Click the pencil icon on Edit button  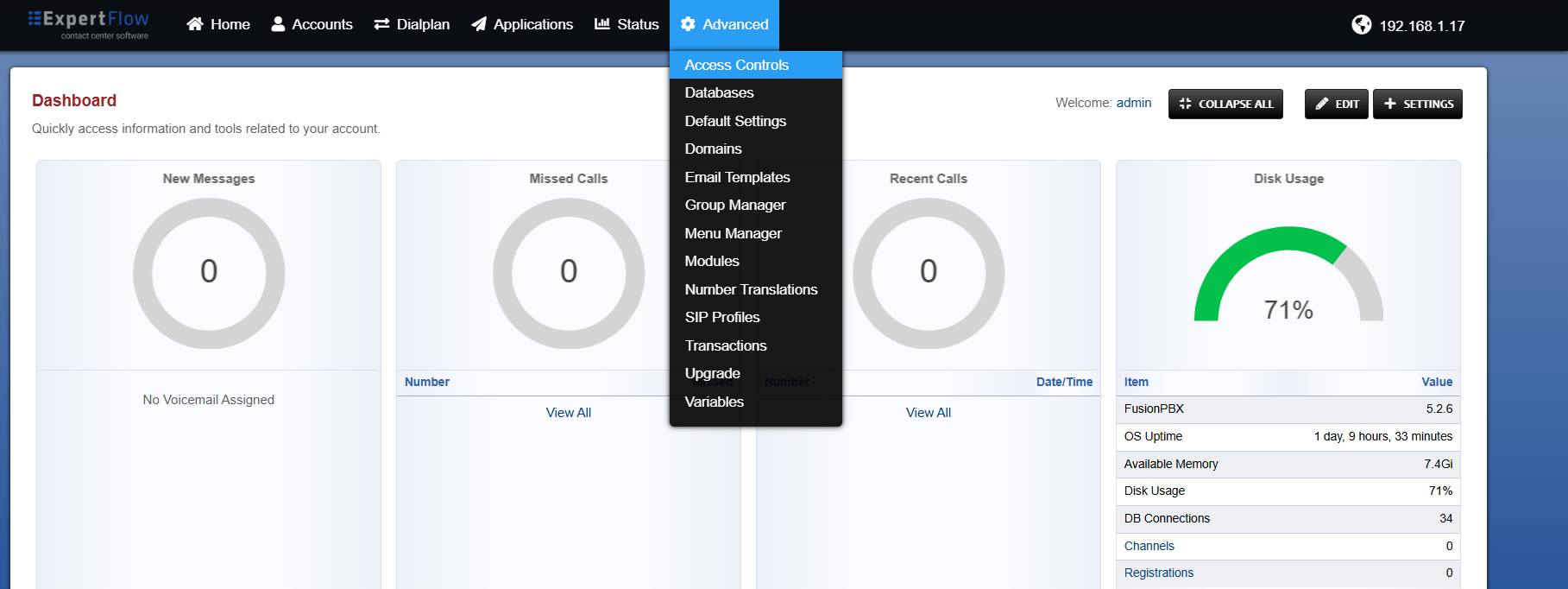pyautogui.click(x=1321, y=104)
